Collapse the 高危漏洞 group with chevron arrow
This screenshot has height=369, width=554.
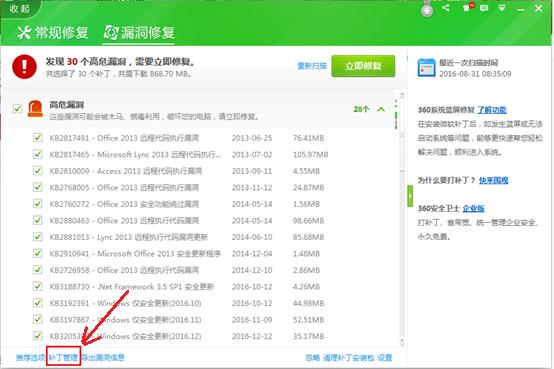381,109
